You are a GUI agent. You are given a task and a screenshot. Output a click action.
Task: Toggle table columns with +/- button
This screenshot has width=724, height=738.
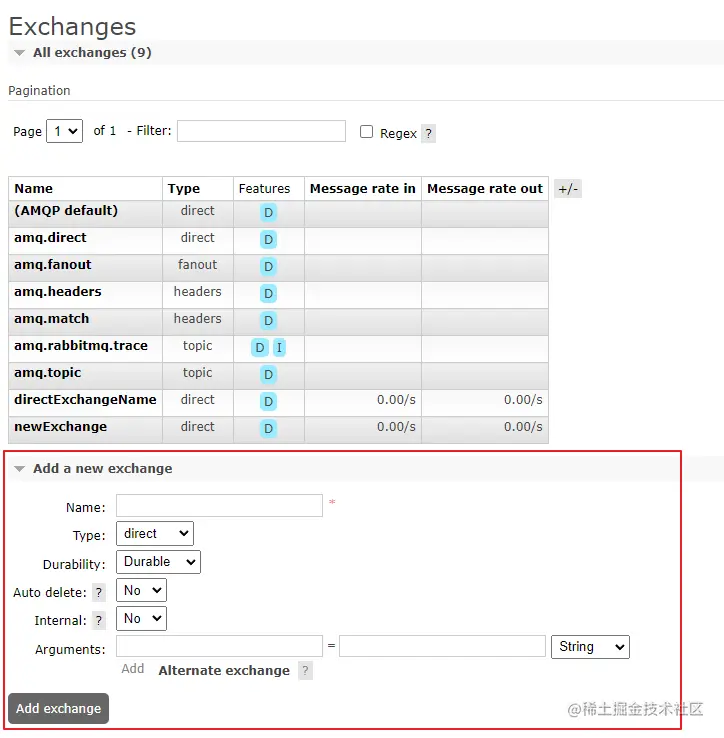[x=568, y=189]
